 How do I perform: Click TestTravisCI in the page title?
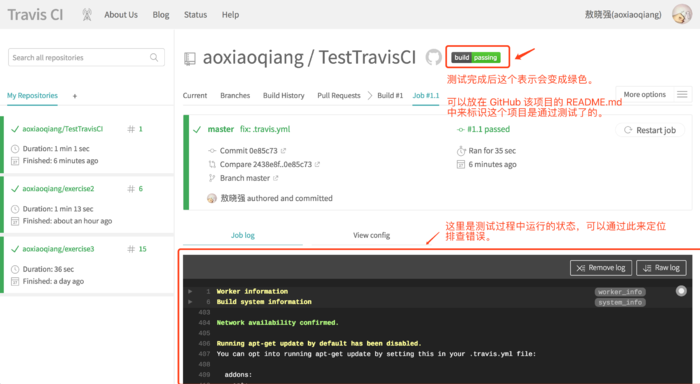367,58
